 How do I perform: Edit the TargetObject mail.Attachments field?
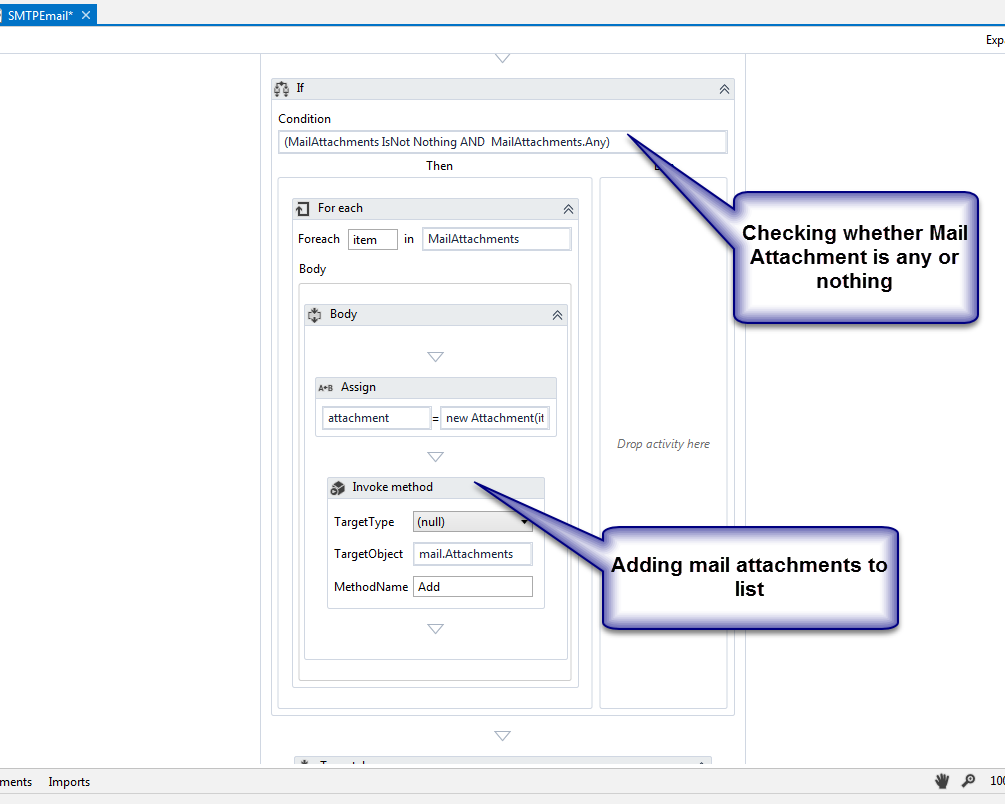pyautogui.click(x=472, y=554)
